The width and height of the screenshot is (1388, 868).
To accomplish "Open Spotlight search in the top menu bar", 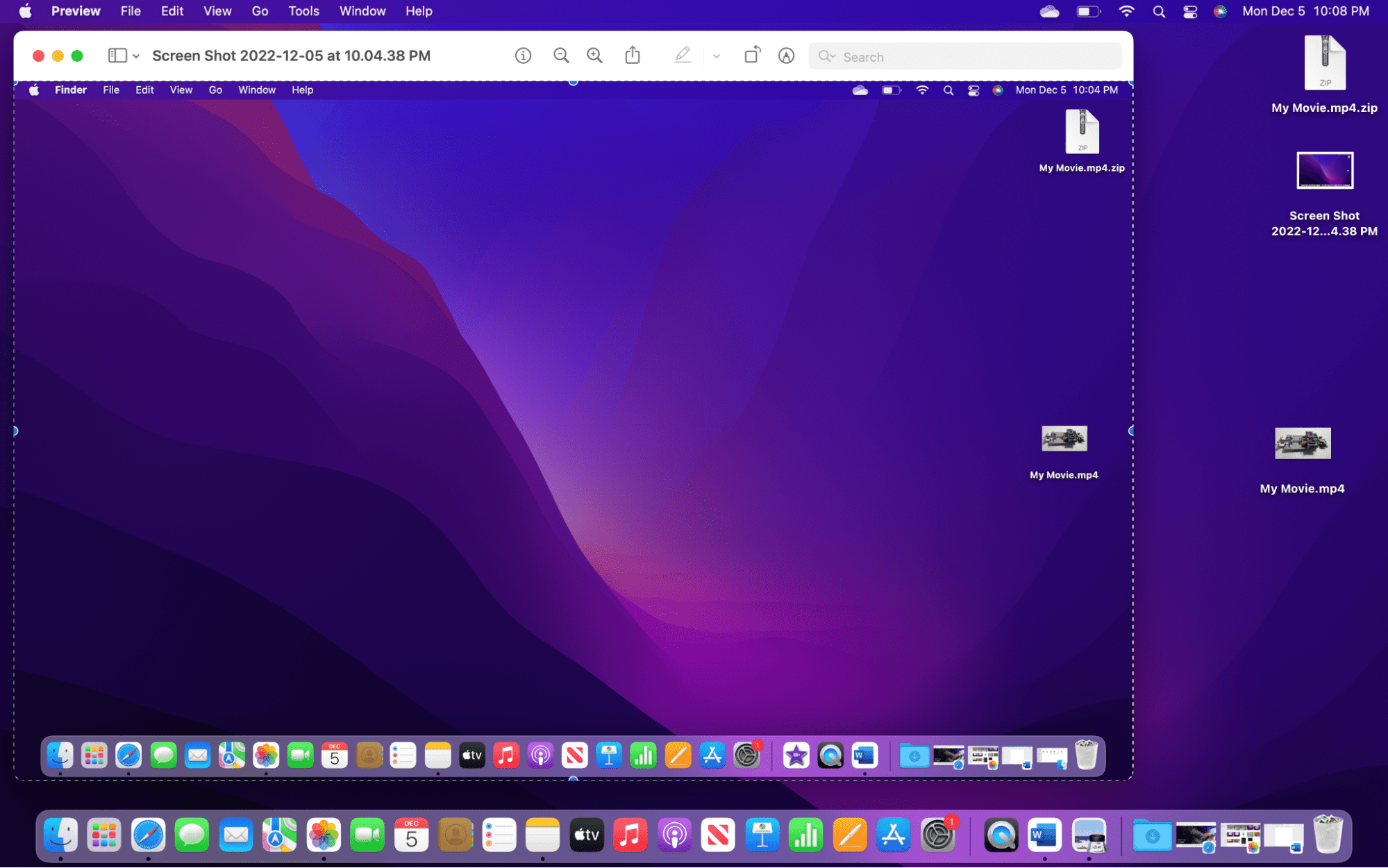I will click(1159, 11).
